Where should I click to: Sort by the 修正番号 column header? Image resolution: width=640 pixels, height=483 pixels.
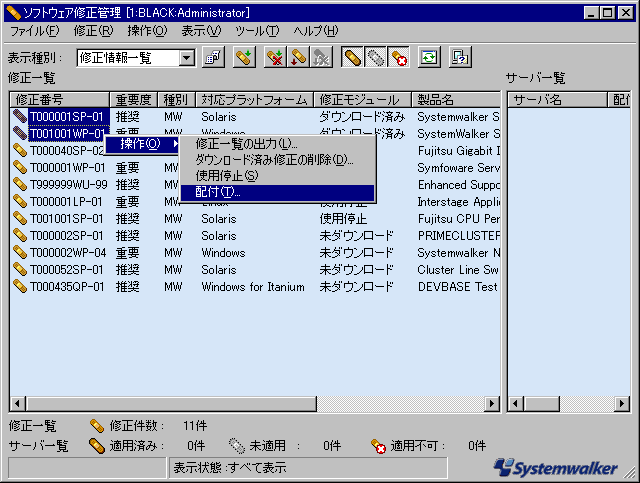coord(60,99)
